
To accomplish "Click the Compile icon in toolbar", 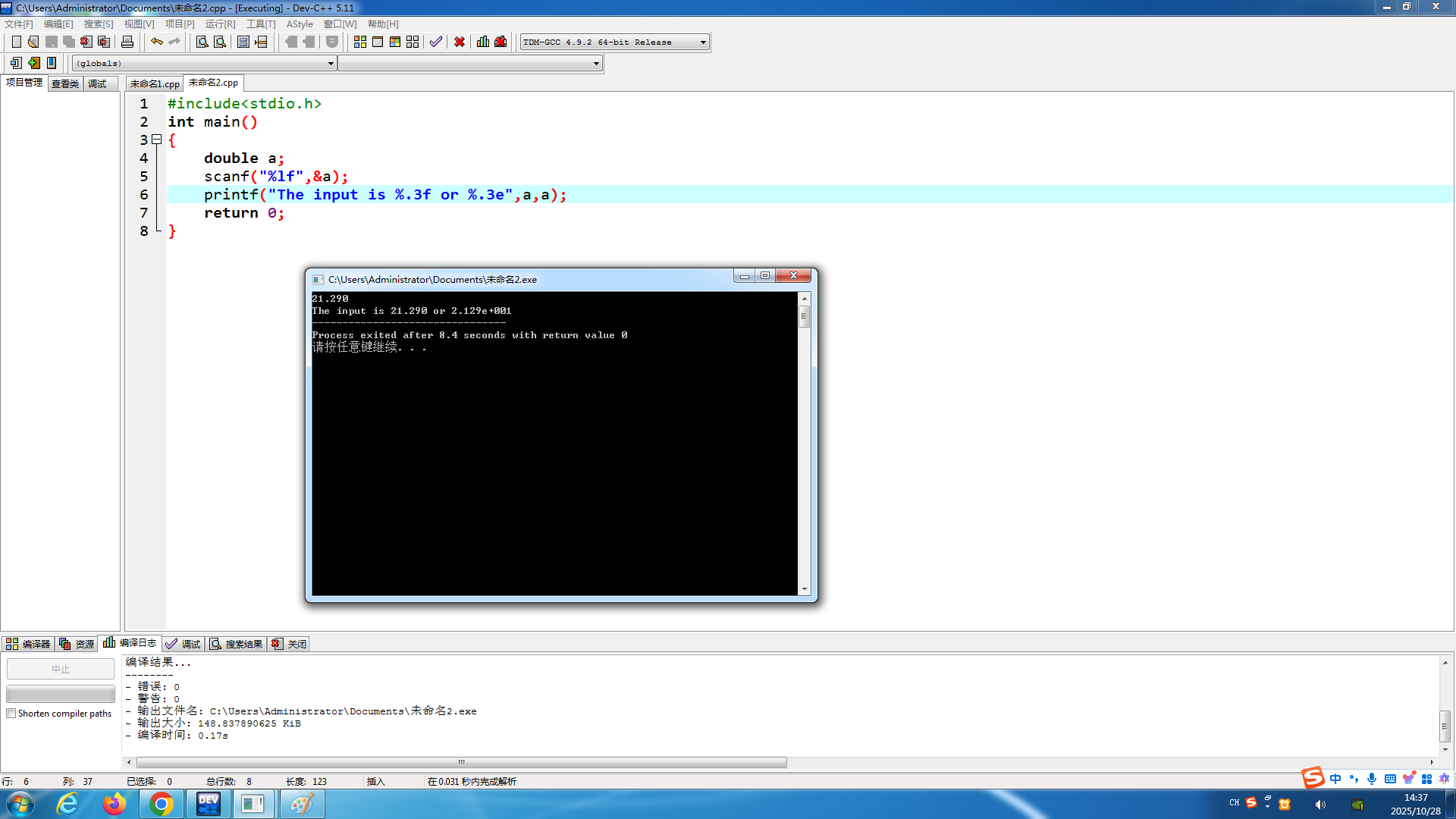I will click(x=360, y=42).
